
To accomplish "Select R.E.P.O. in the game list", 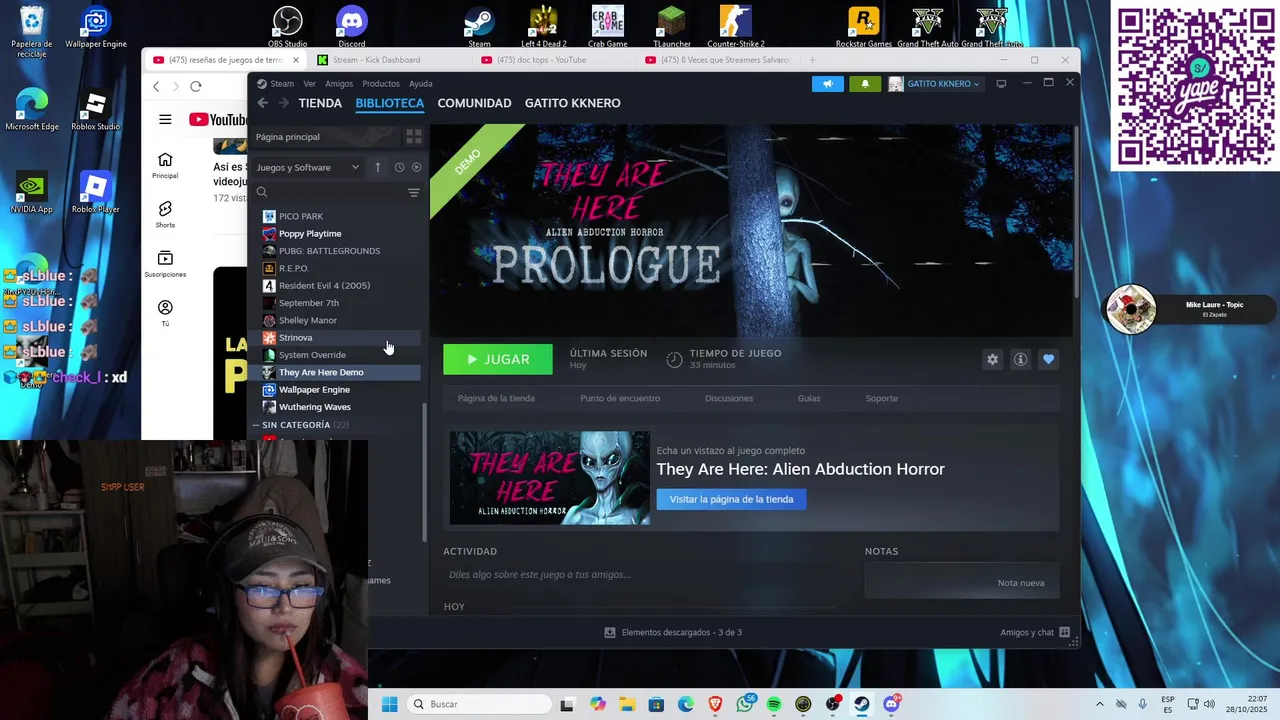I will click(337, 268).
